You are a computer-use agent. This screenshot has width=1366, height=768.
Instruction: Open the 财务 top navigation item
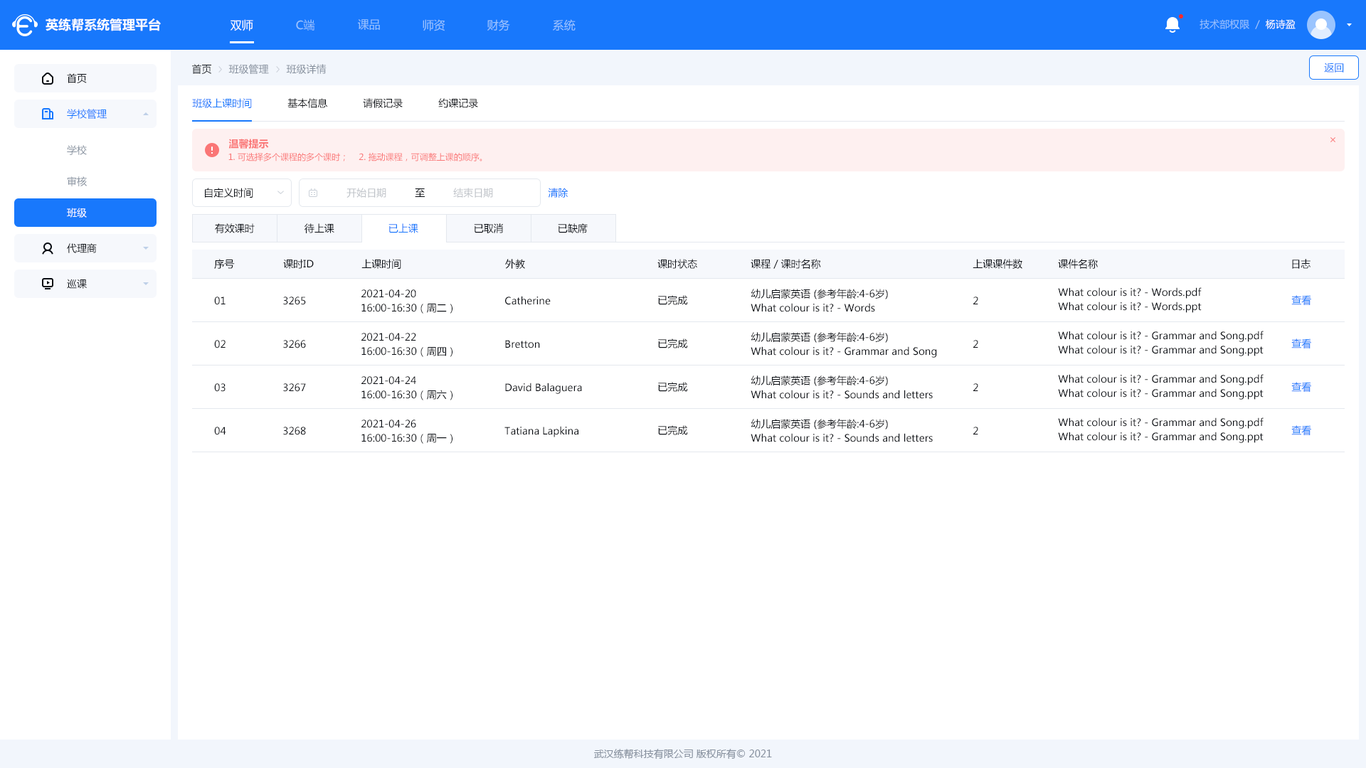point(498,25)
